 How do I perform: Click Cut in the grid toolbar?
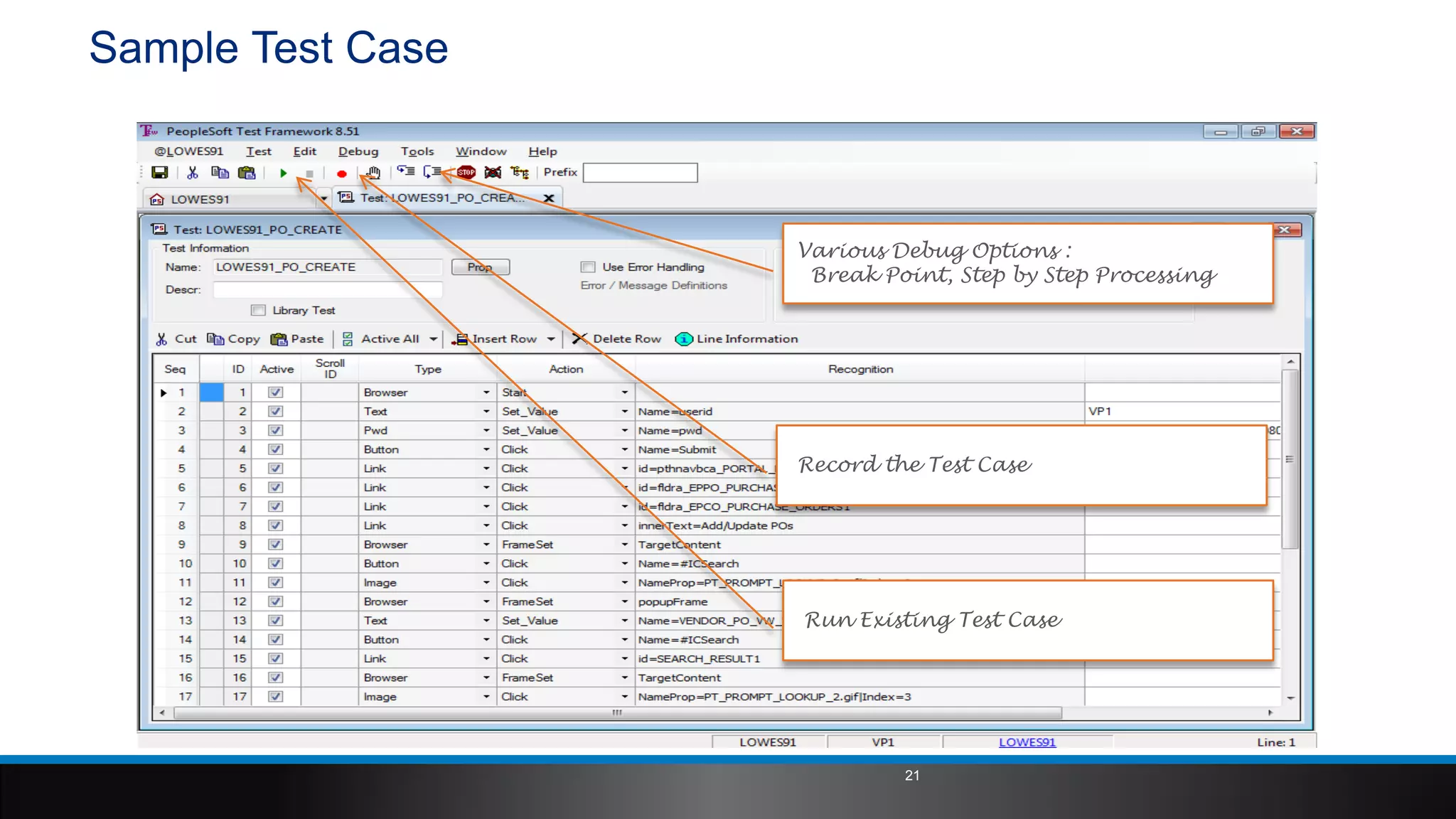click(x=176, y=339)
